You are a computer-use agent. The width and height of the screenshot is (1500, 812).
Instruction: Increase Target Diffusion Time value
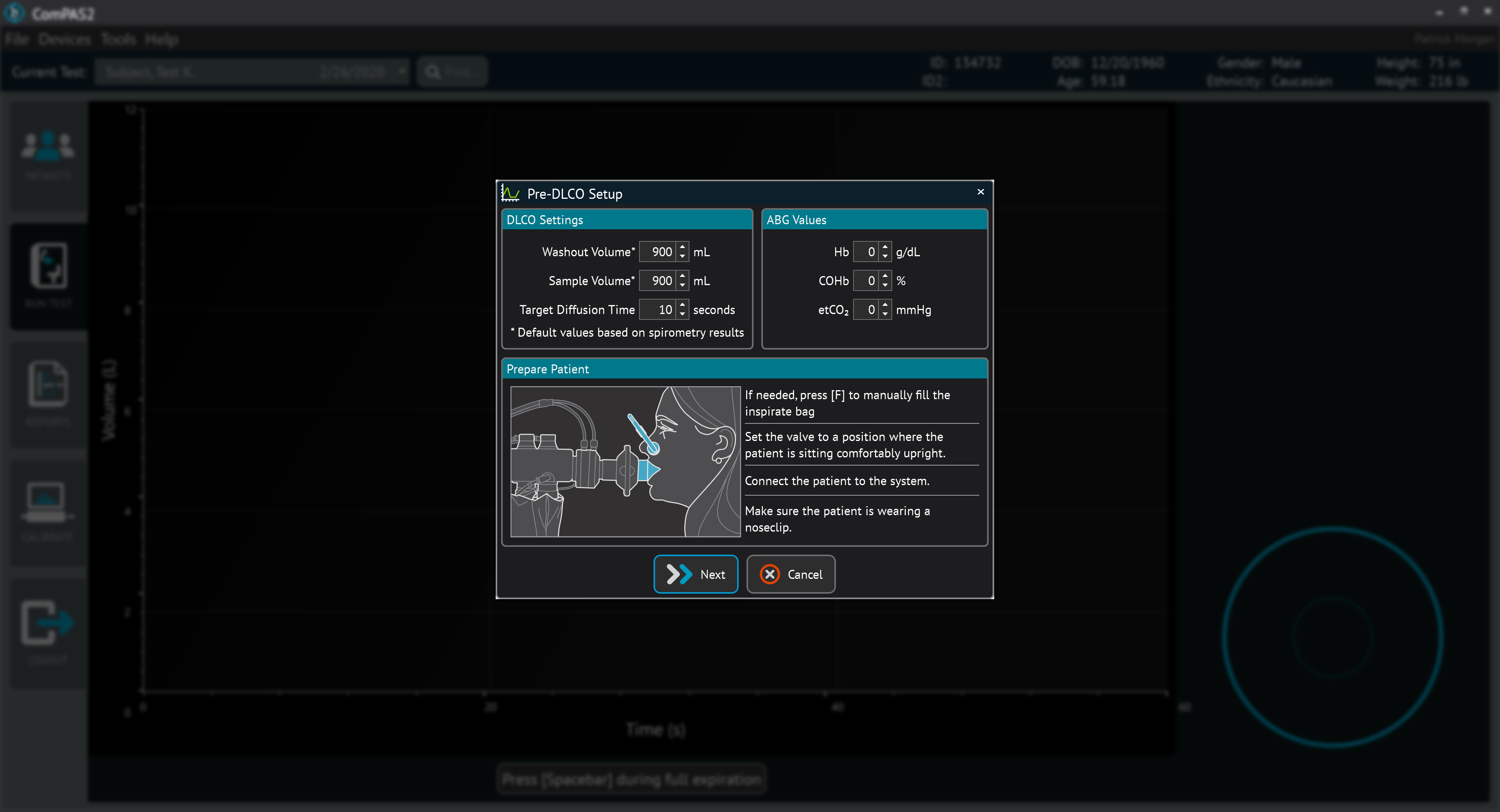tap(682, 304)
